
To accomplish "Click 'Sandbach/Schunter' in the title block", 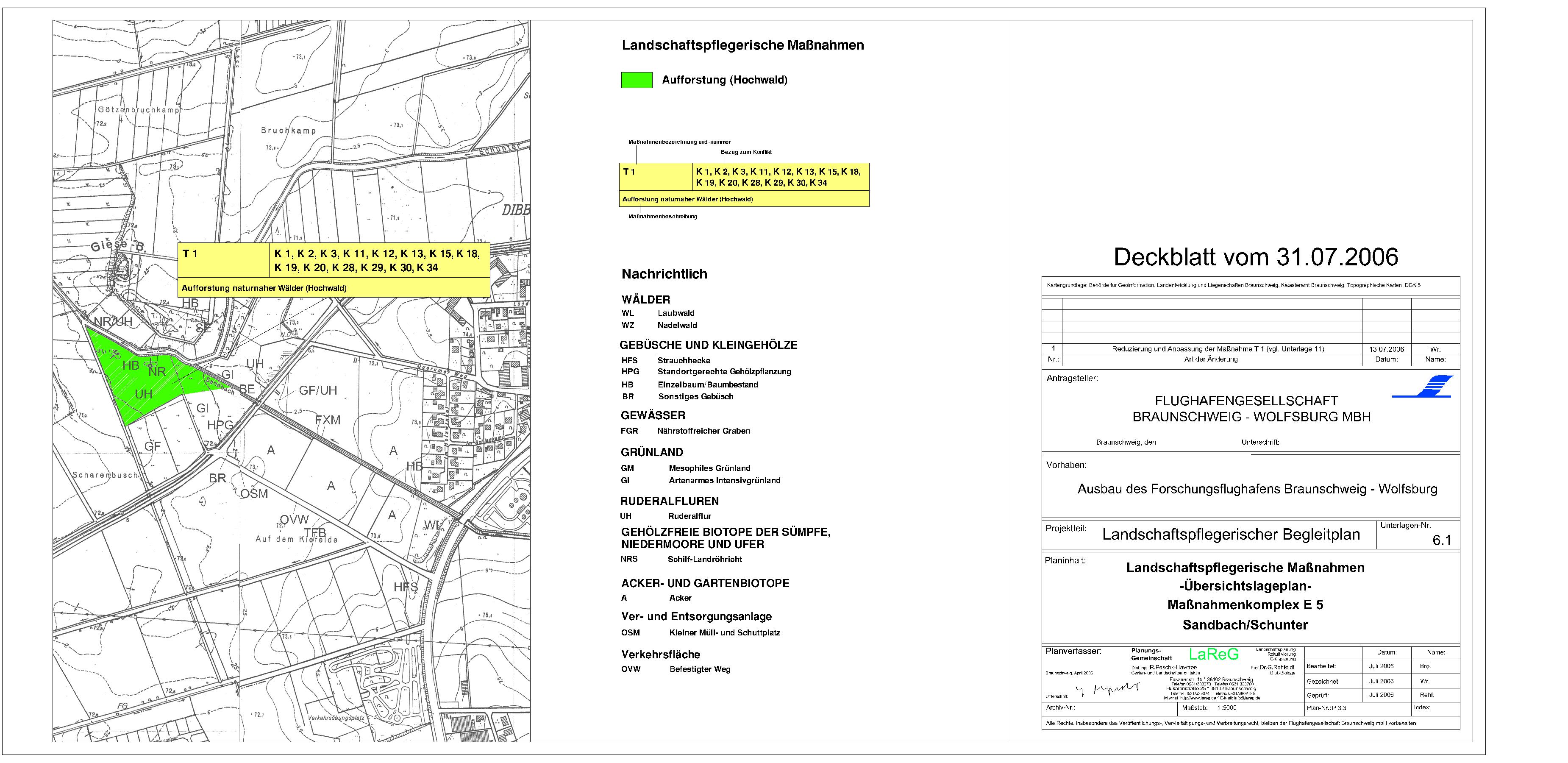I will pyautogui.click(x=1245, y=625).
